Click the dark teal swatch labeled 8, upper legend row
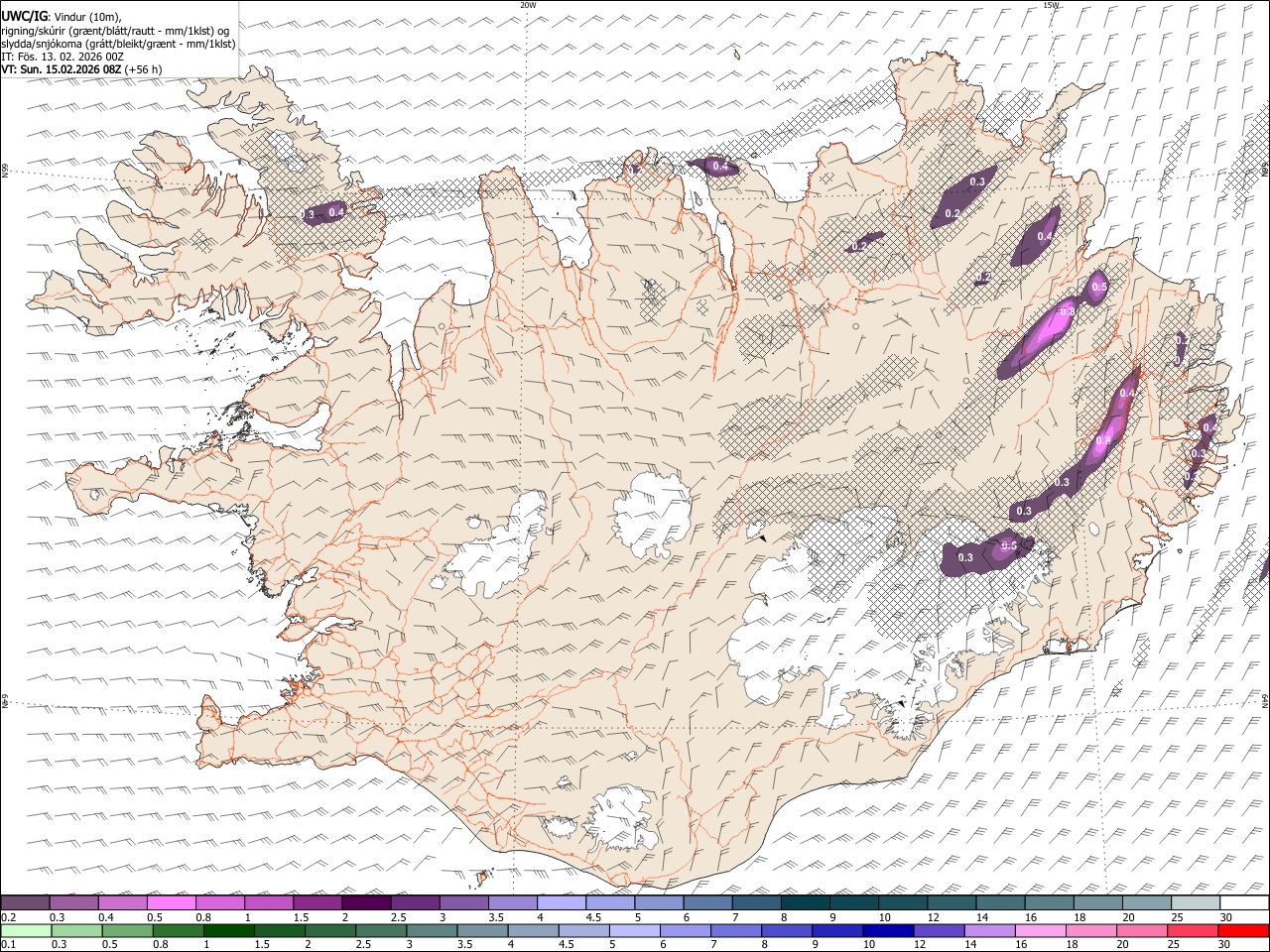1270x952 pixels. coord(806,903)
